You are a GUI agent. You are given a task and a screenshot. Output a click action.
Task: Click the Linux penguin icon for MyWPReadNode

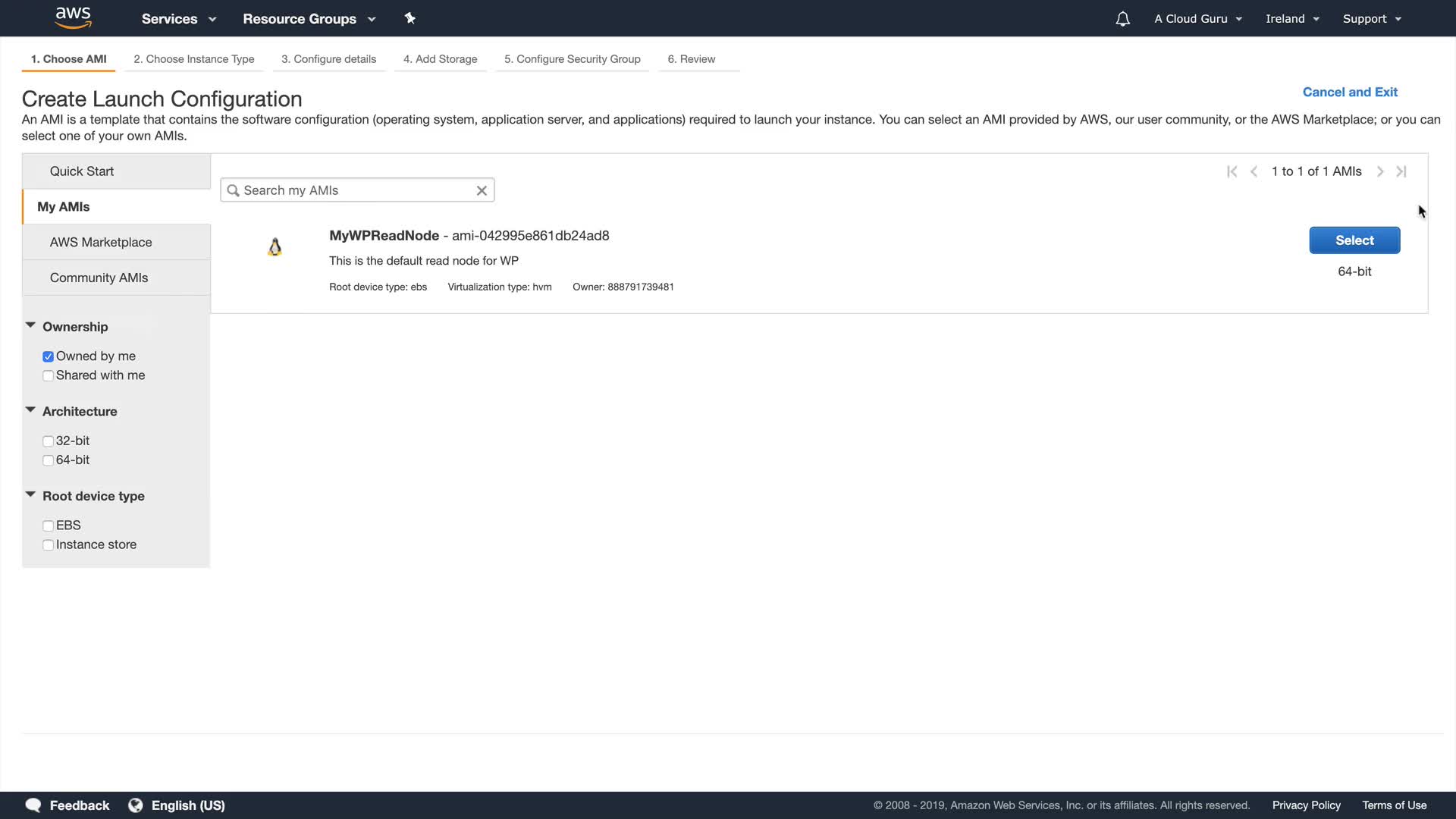[275, 247]
